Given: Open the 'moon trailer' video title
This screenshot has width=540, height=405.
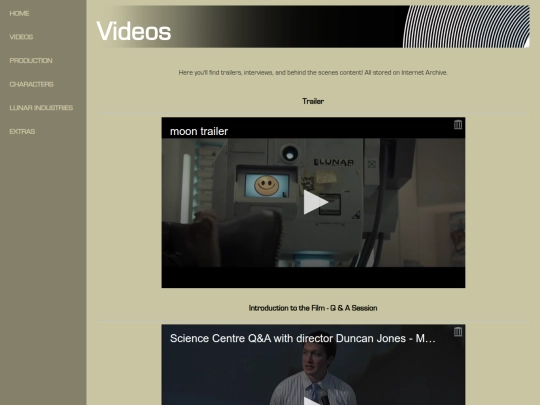Looking at the screenshot, I should pyautogui.click(x=199, y=131).
